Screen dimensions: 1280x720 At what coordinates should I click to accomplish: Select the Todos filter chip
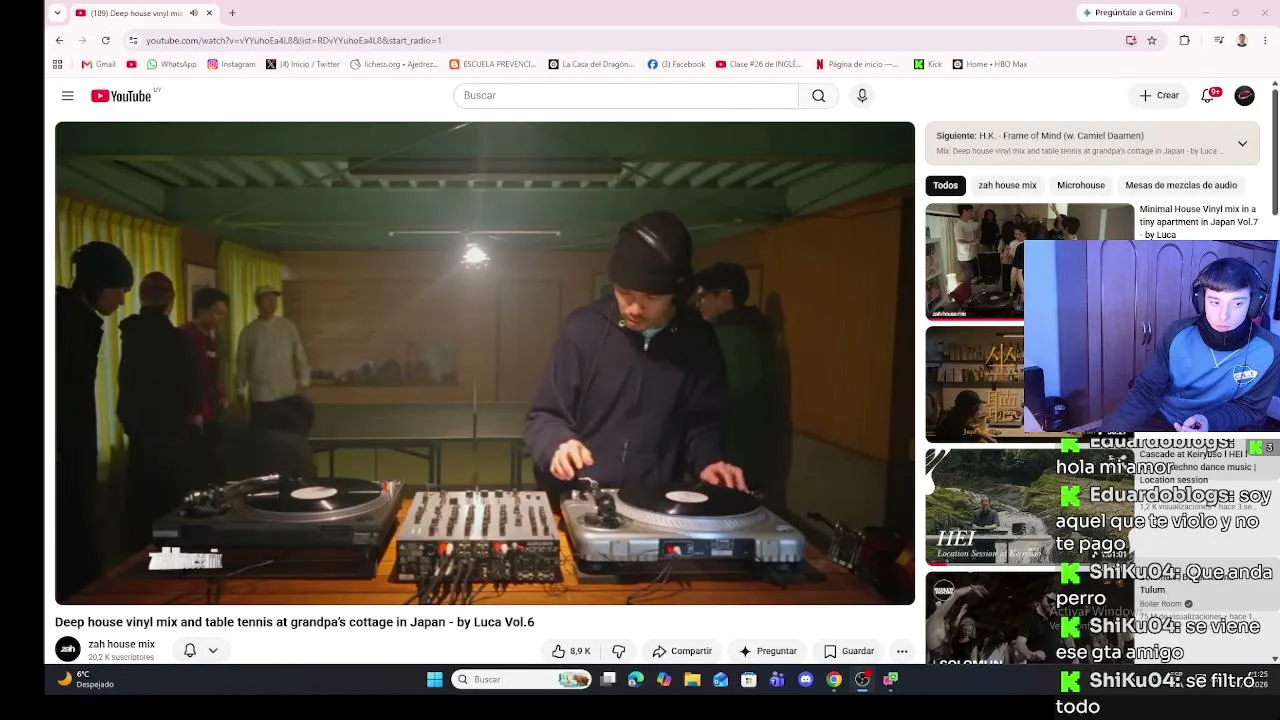pos(945,185)
